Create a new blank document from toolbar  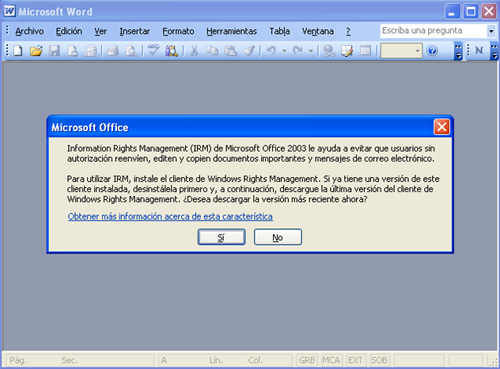18,51
